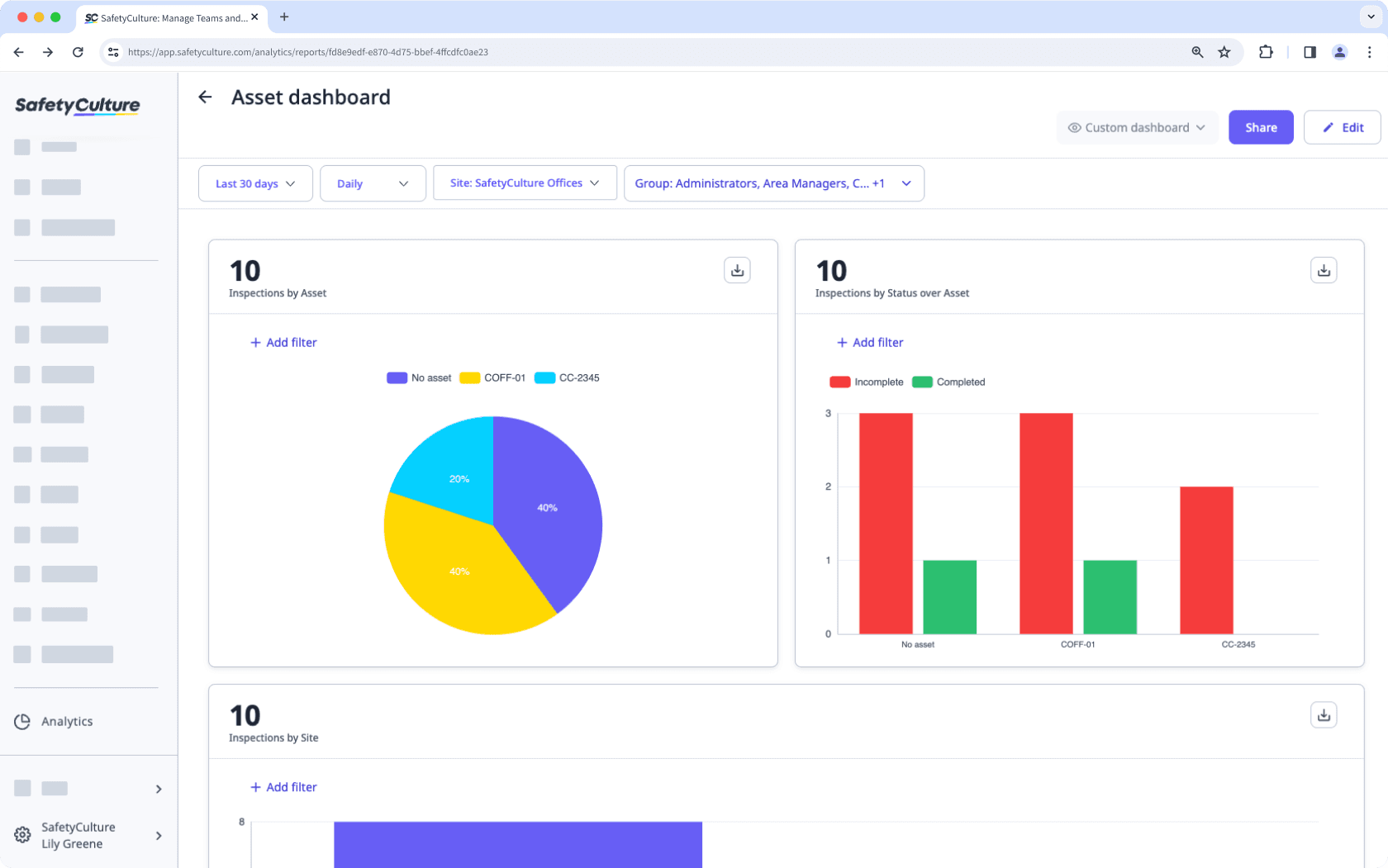Click the browser address bar URL
Image resolution: width=1388 pixels, height=868 pixels.
pyautogui.click(x=307, y=52)
